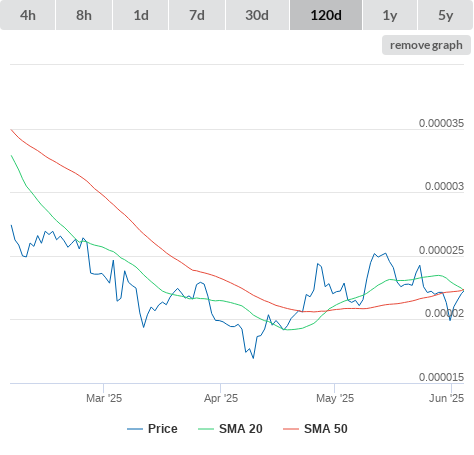This screenshot has width=474, height=455.
Task: Click the Jun '25 axis label
Action: tap(446, 398)
